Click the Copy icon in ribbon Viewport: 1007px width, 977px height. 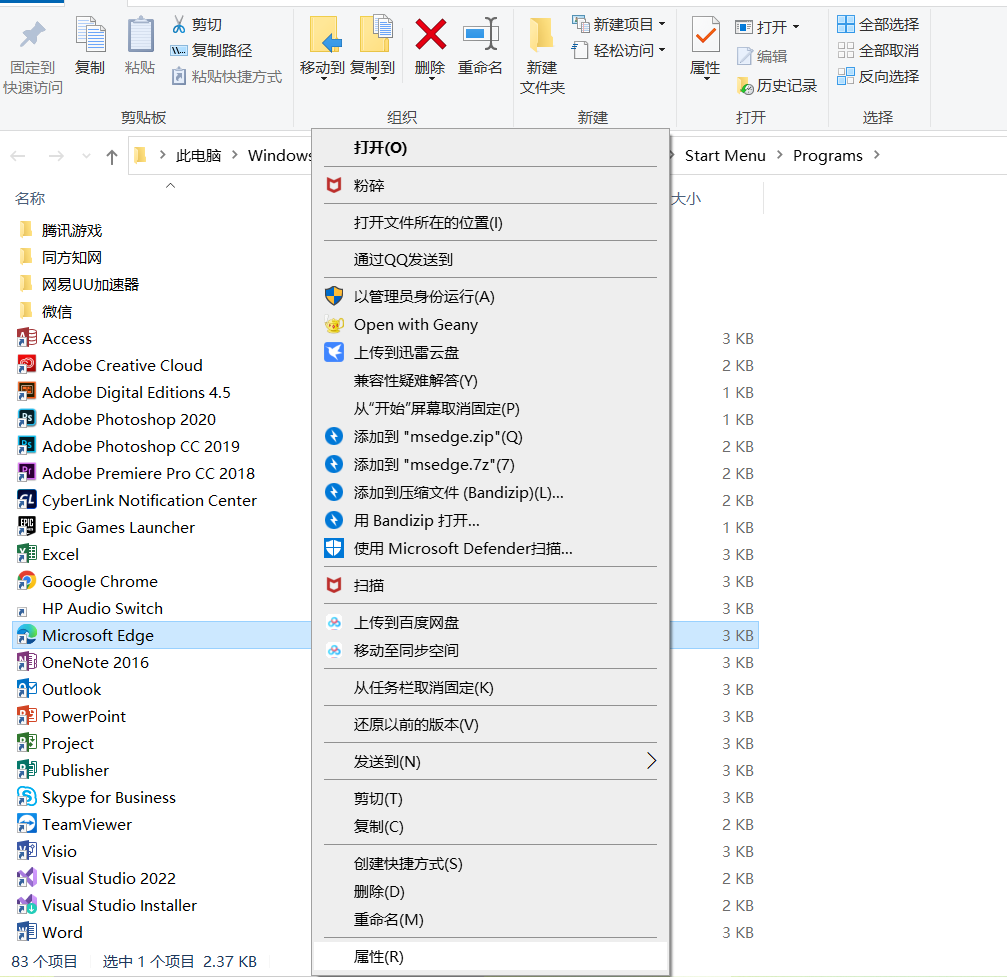coord(91,35)
